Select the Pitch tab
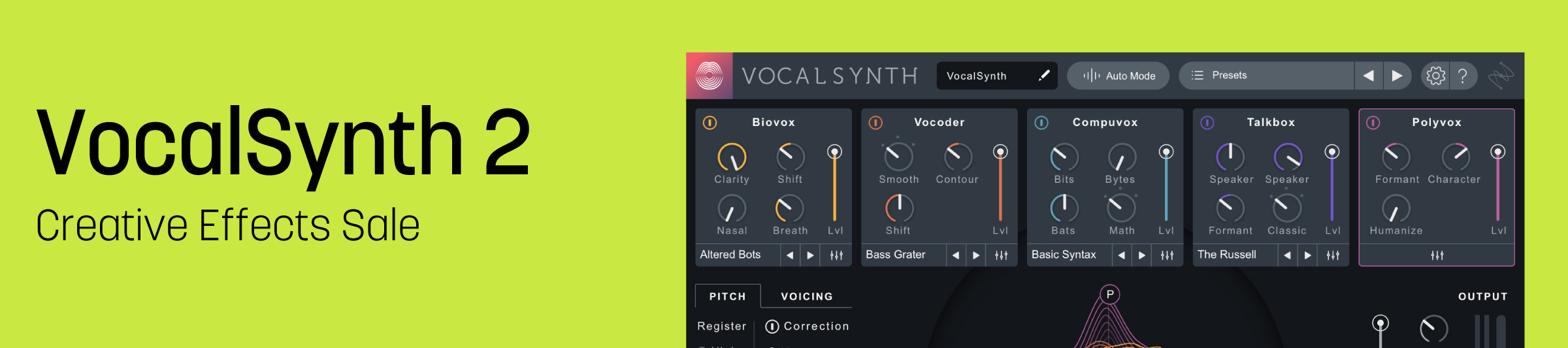 pyautogui.click(x=727, y=296)
